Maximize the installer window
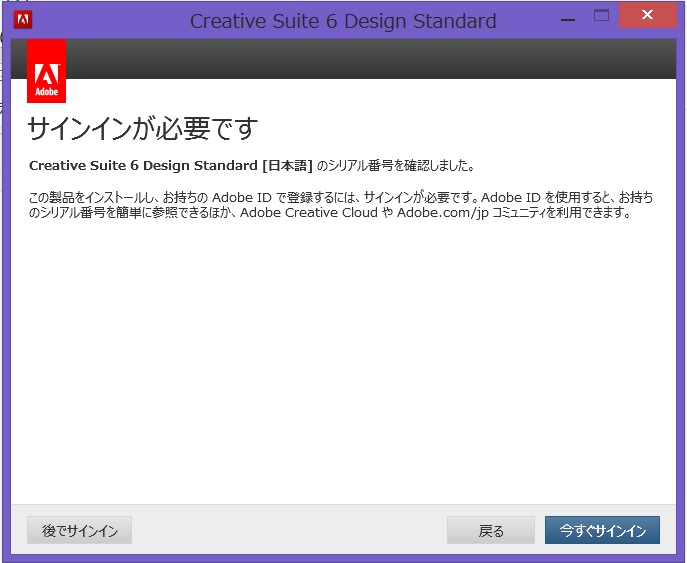687x563 pixels. click(x=601, y=16)
